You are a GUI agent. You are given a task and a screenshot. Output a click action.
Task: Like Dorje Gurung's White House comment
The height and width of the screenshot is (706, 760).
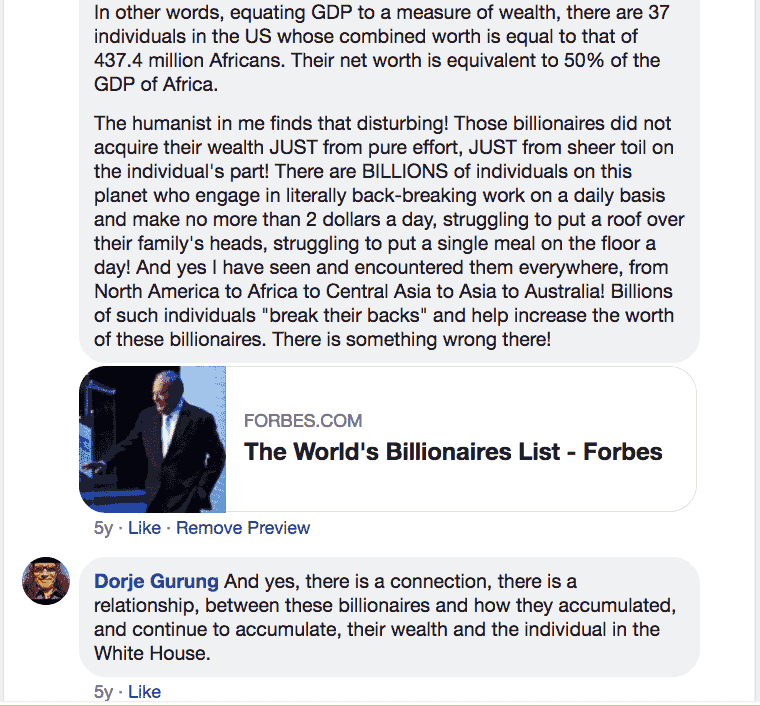tap(144, 692)
